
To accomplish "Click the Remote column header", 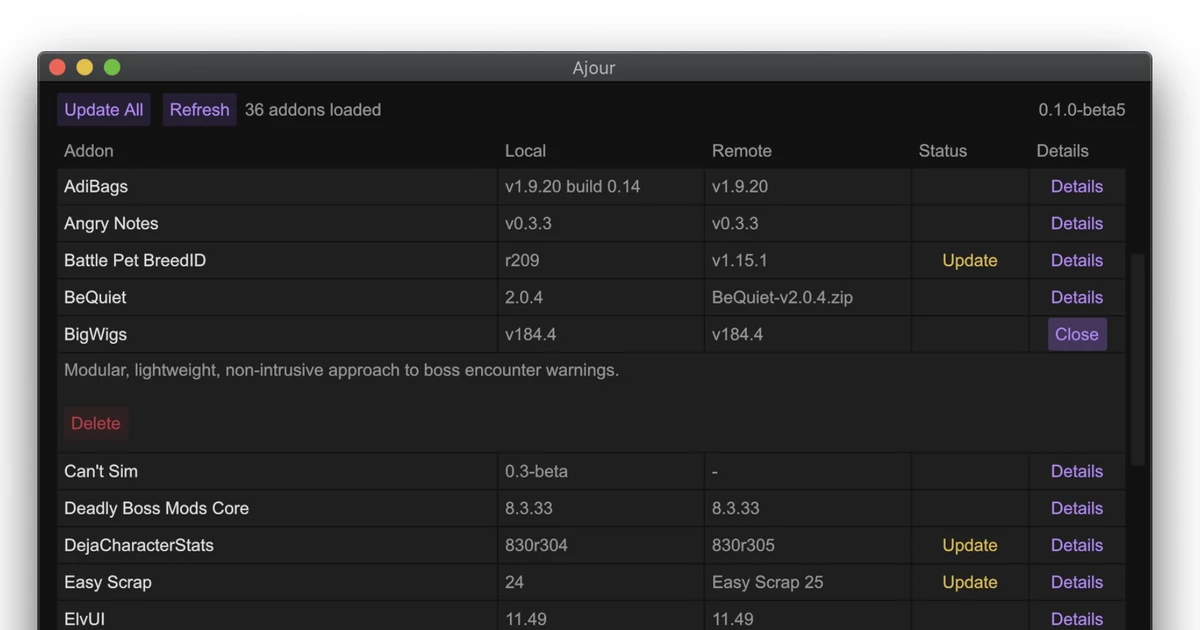I will (x=741, y=150).
